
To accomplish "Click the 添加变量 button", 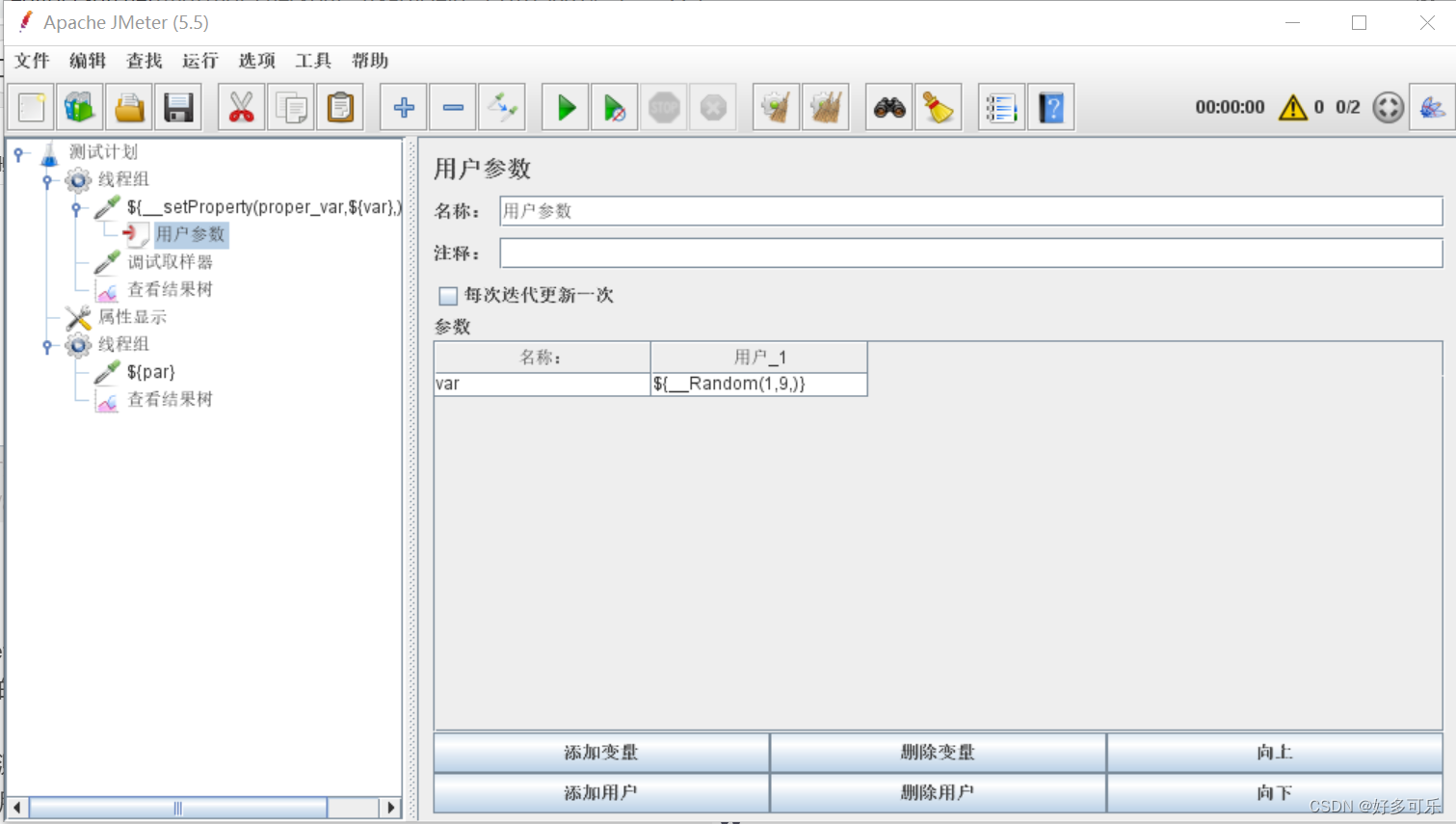I will click(601, 753).
